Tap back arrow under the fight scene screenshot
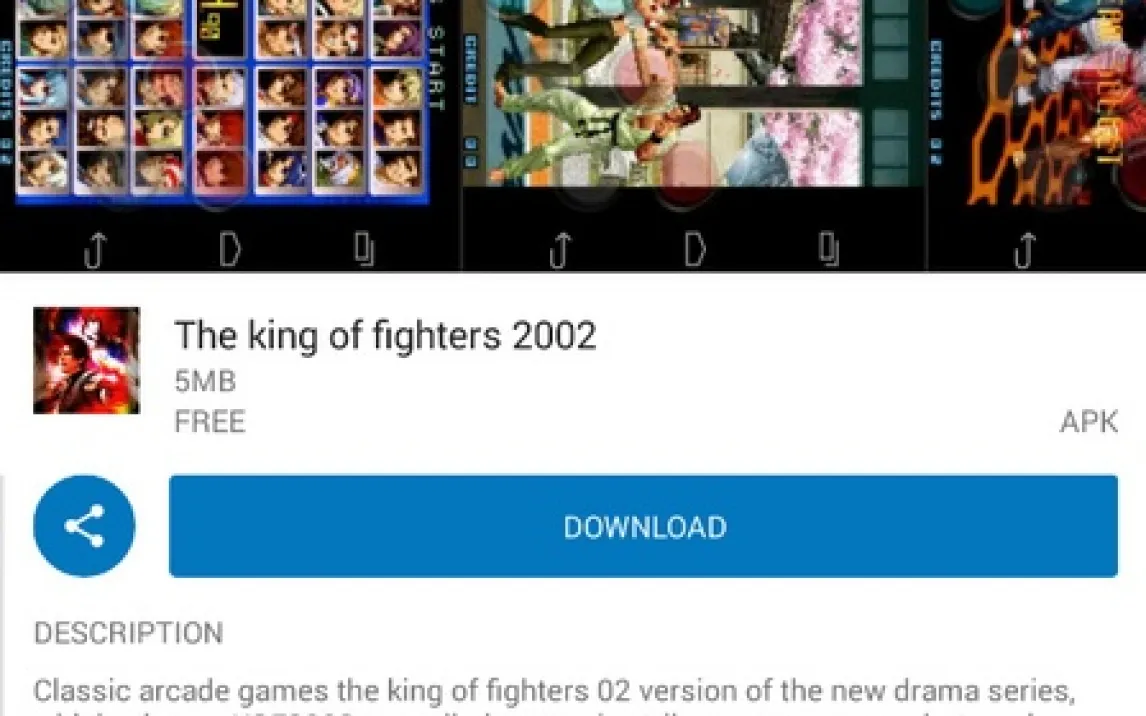 [560, 250]
